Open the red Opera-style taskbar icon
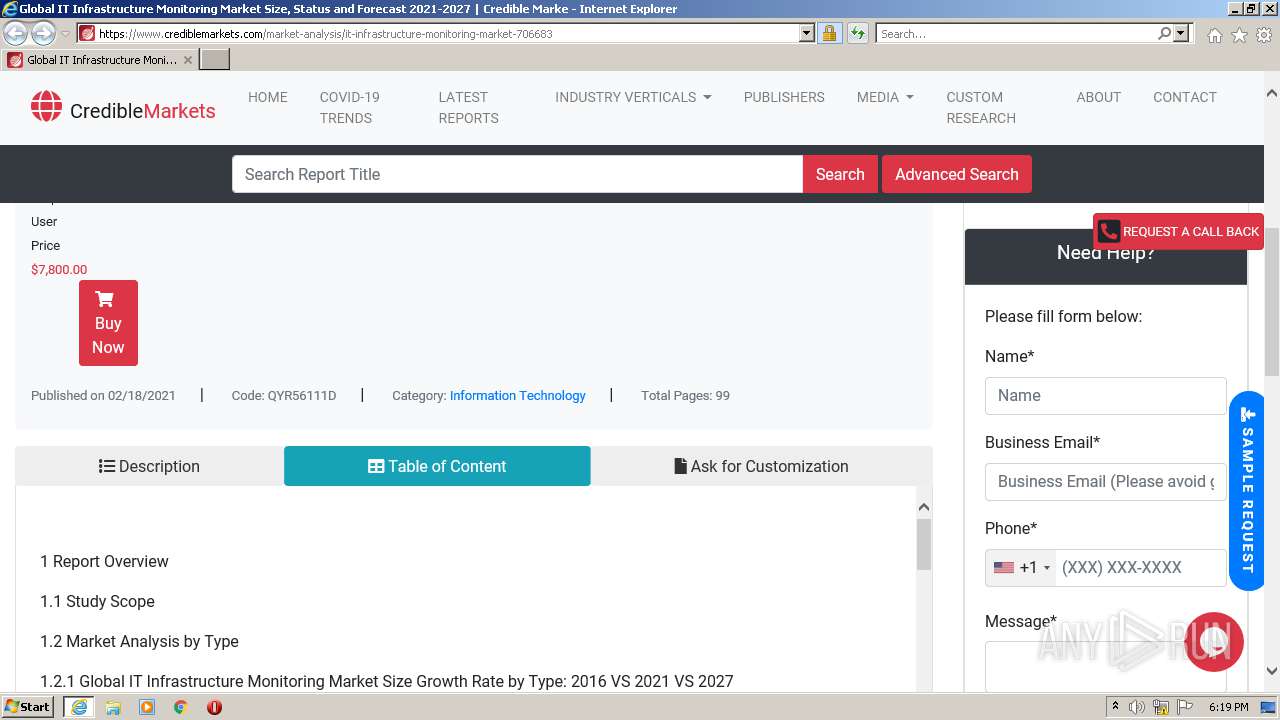 click(x=214, y=707)
